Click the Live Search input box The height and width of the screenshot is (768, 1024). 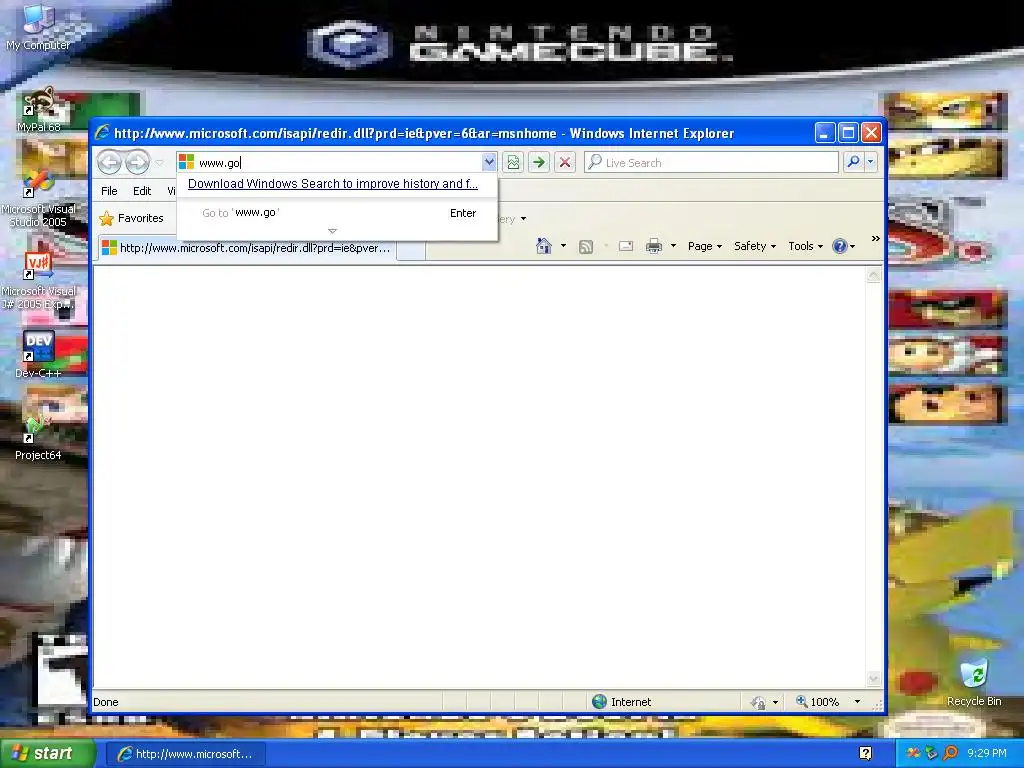pyautogui.click(x=712, y=163)
